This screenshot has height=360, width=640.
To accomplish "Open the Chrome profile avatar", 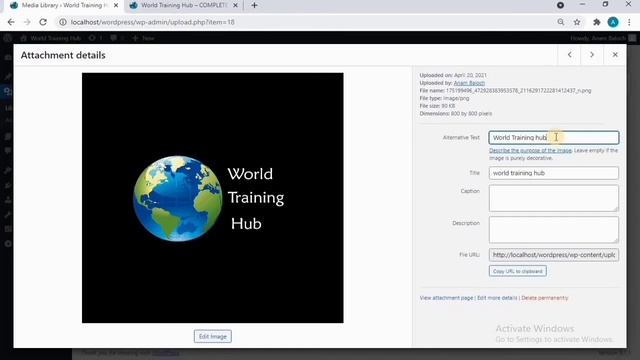I will click(x=613, y=22).
